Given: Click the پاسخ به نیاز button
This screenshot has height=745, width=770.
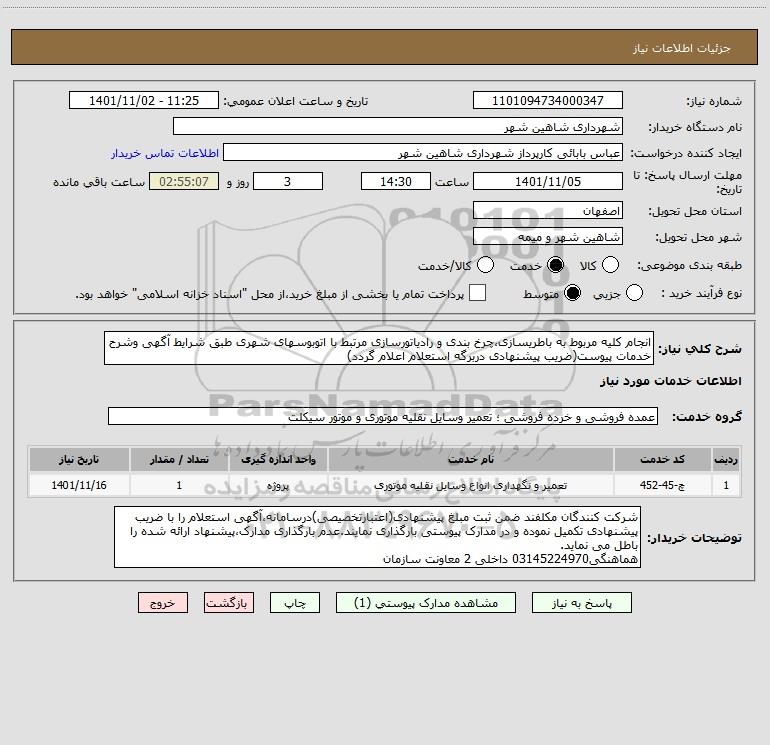Looking at the screenshot, I should click(x=581, y=603).
